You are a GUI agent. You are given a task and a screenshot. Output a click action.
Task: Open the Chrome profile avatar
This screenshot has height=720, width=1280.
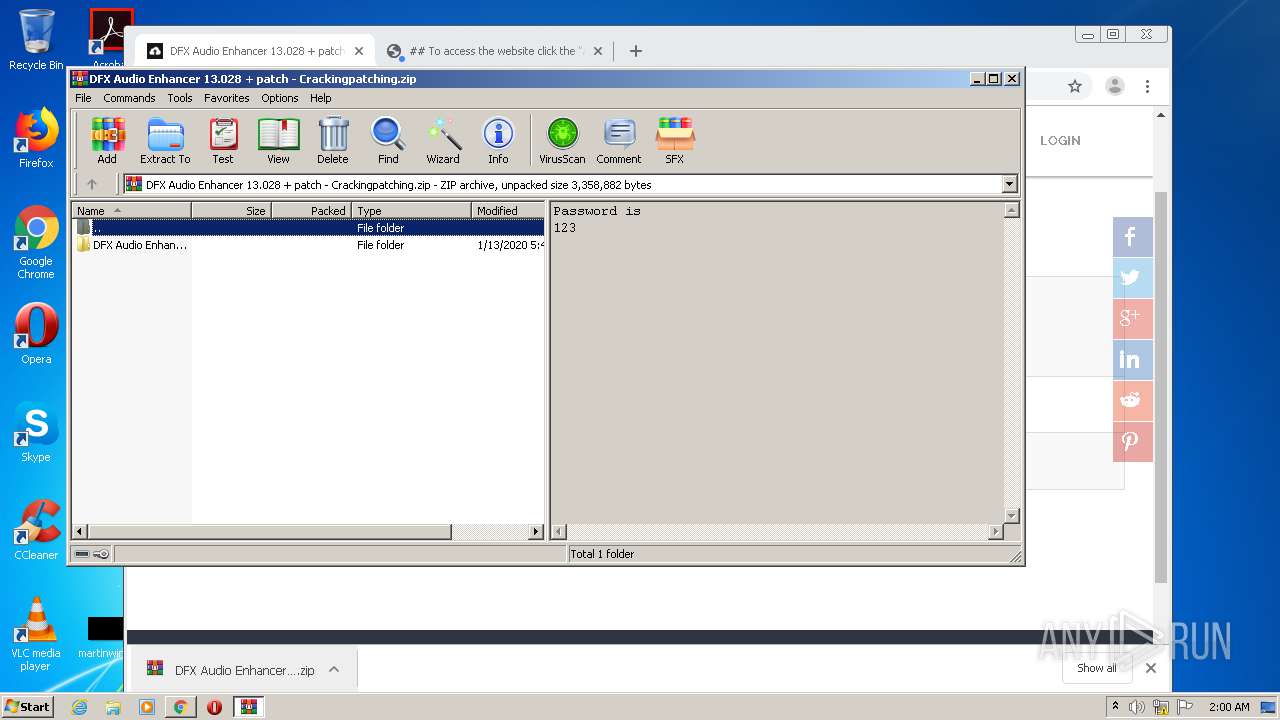(x=1115, y=86)
